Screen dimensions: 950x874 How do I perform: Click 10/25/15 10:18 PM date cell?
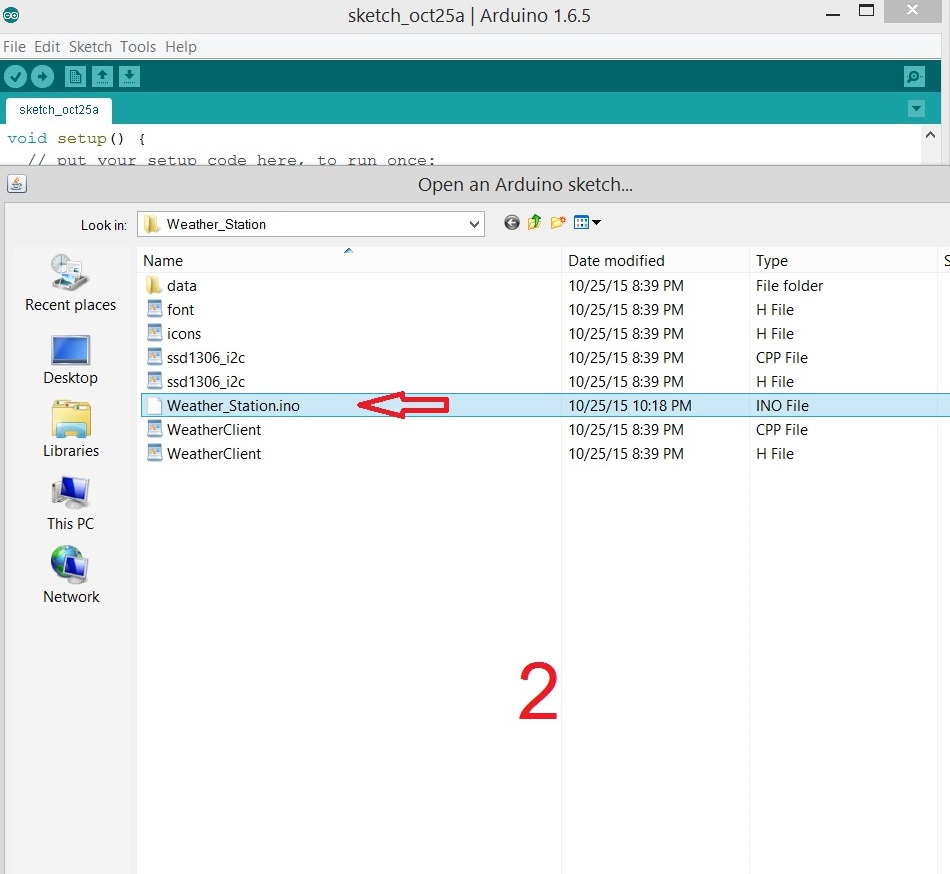click(x=629, y=405)
